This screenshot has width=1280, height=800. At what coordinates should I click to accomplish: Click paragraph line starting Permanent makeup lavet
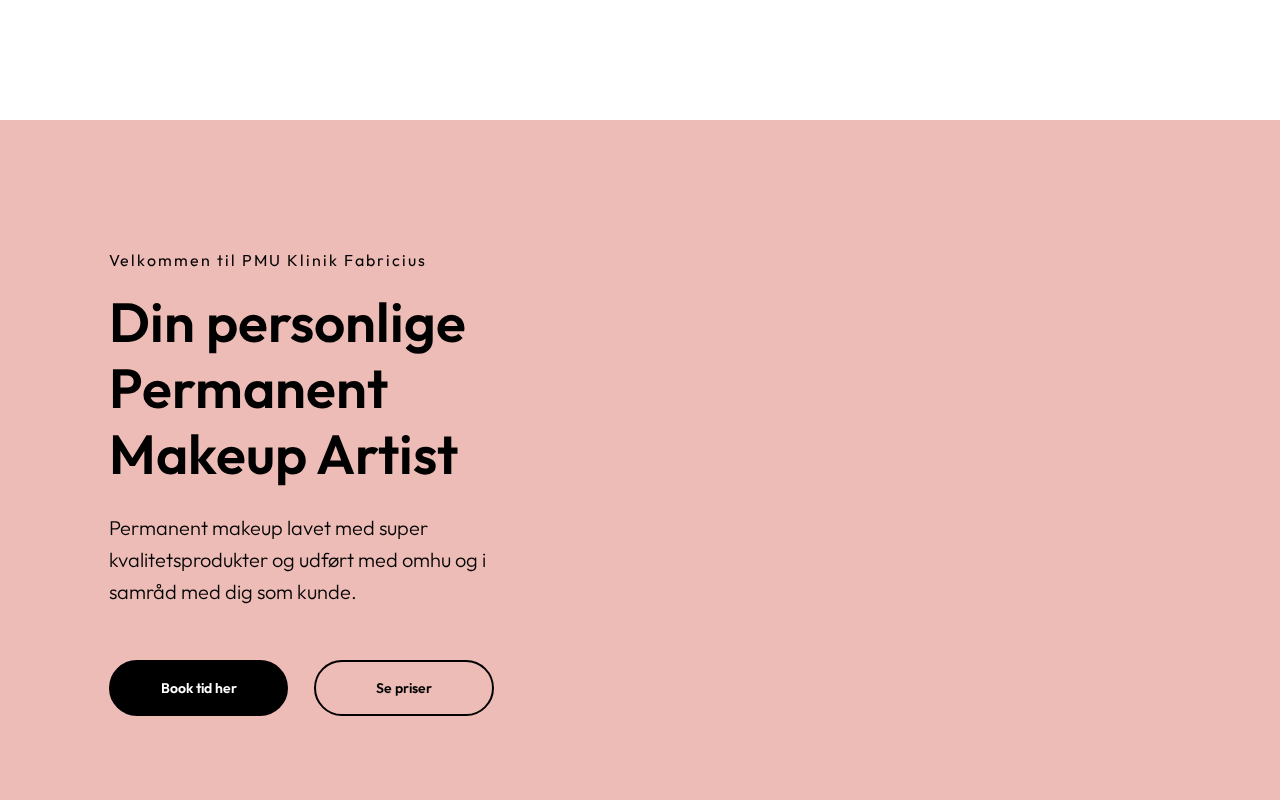pos(268,528)
